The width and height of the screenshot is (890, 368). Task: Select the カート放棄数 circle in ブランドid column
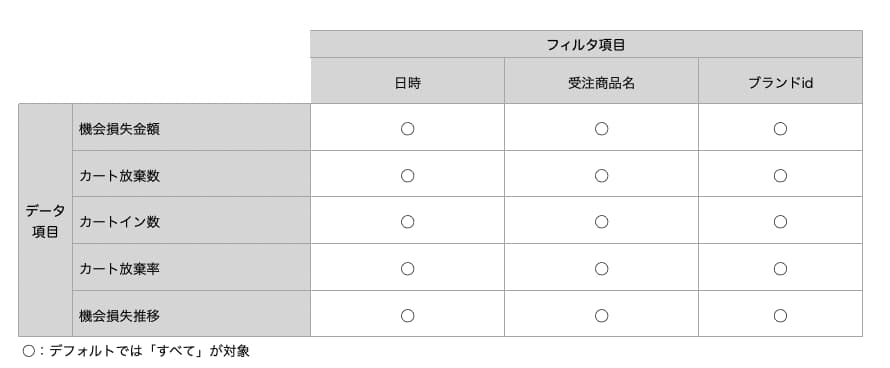[780, 175]
